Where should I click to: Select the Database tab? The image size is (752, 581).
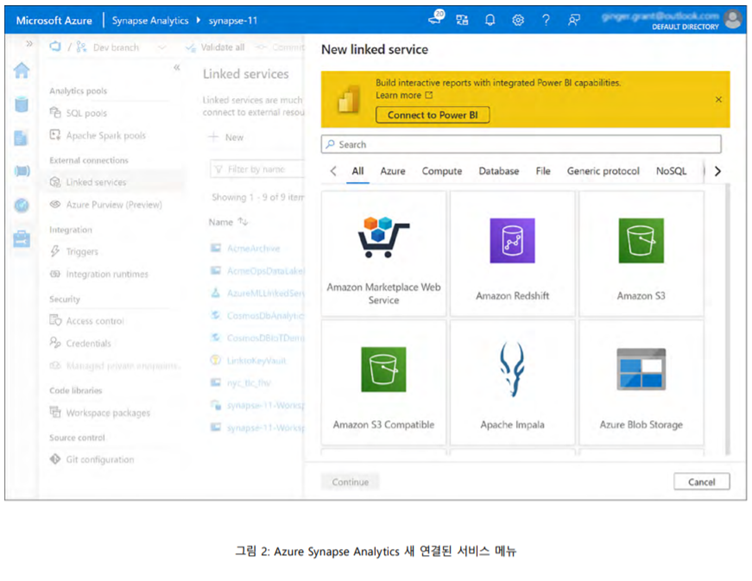[x=499, y=171]
